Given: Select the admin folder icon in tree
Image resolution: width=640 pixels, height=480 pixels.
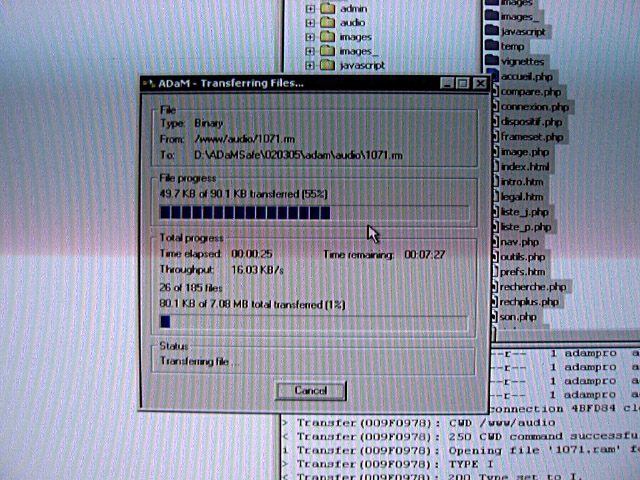Looking at the screenshot, I should tap(327, 8).
